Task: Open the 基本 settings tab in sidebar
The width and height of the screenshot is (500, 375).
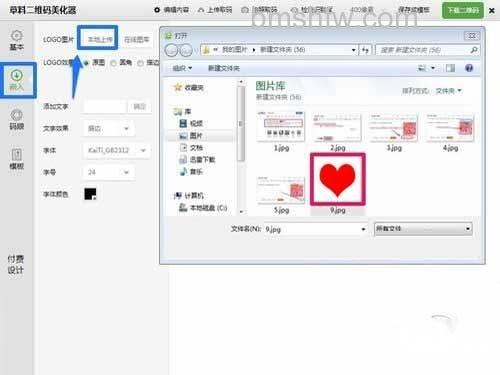Action: (x=16, y=40)
